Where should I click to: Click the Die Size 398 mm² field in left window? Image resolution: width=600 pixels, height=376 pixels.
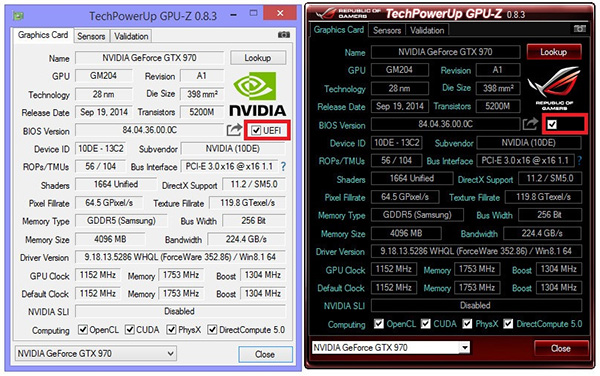coord(202,94)
